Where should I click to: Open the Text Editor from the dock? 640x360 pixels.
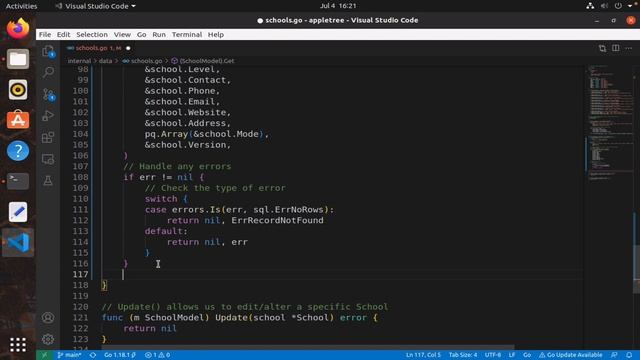click(18, 212)
